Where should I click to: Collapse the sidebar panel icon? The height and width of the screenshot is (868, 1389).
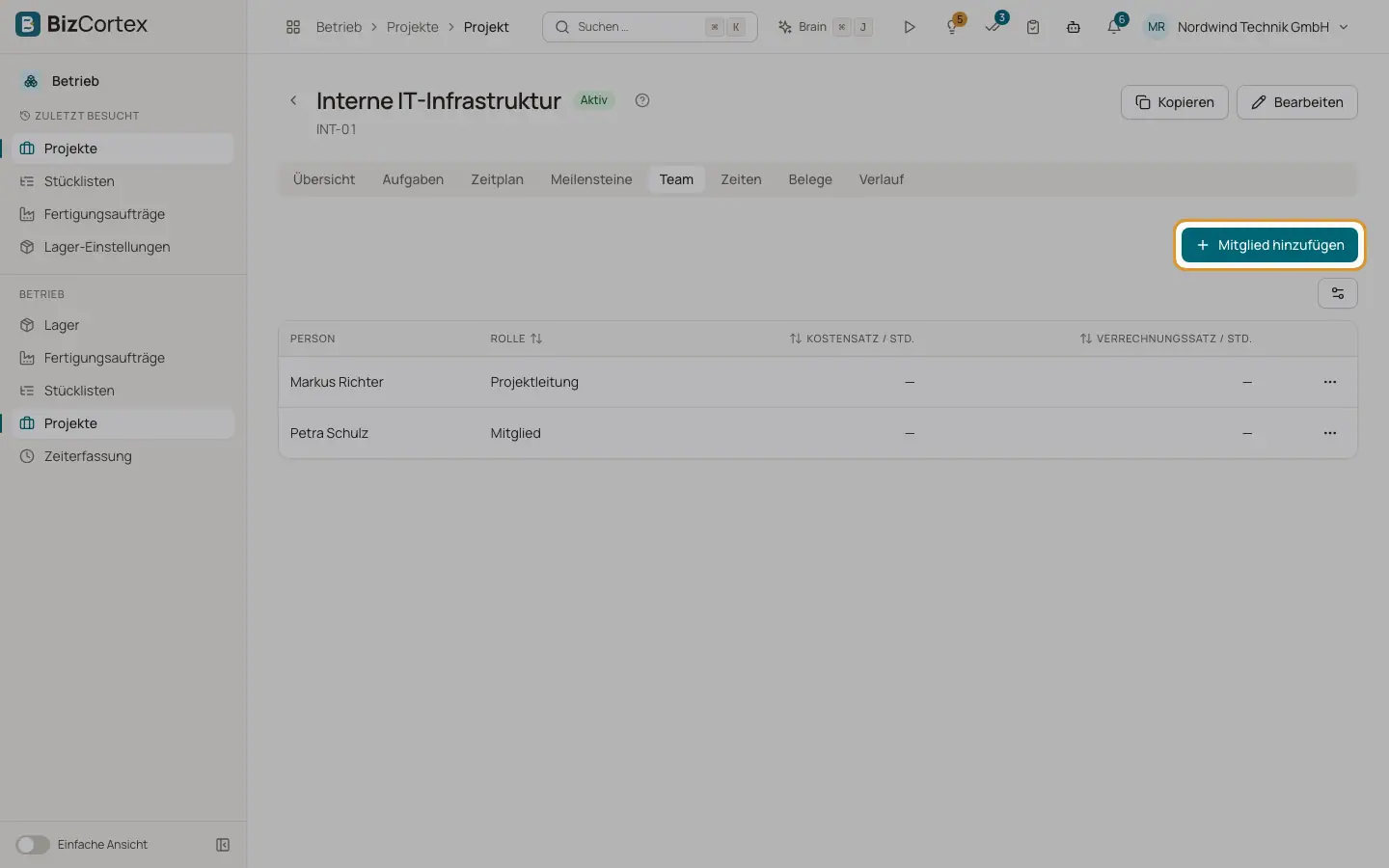tap(223, 845)
